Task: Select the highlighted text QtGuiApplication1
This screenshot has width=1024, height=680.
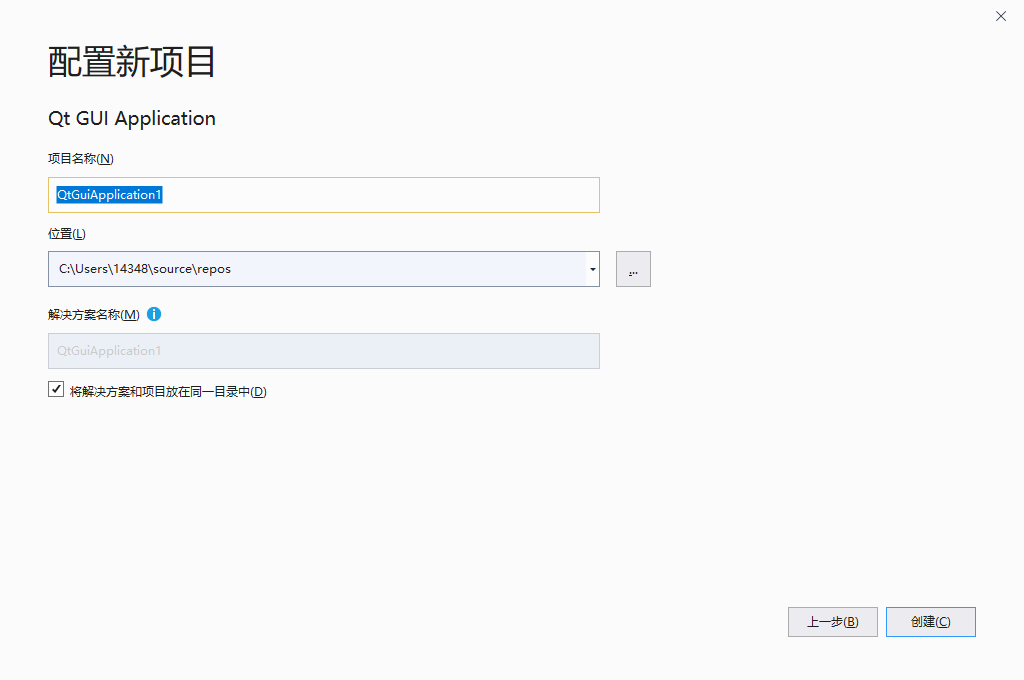Action: 110,194
